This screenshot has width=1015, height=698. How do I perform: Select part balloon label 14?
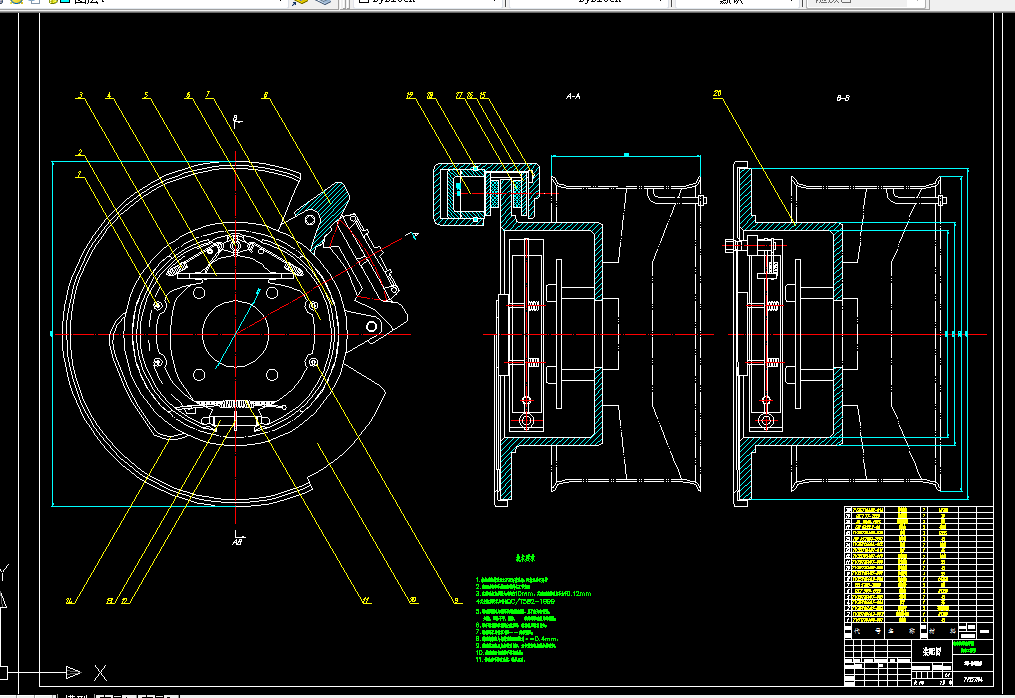tap(70, 601)
